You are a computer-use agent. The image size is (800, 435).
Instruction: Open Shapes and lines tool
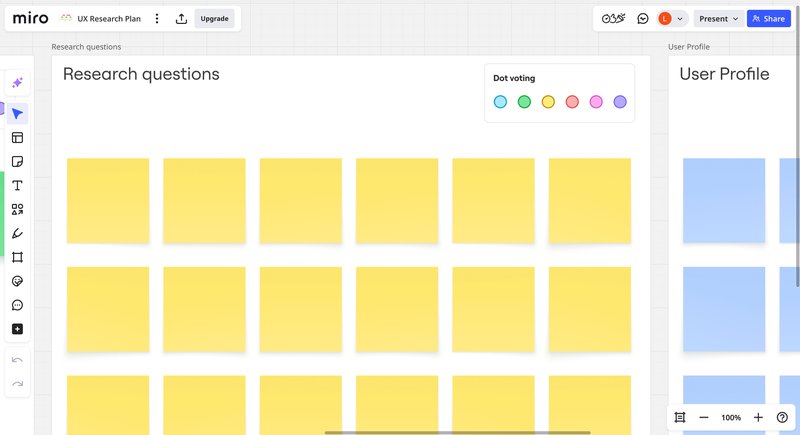(x=17, y=210)
